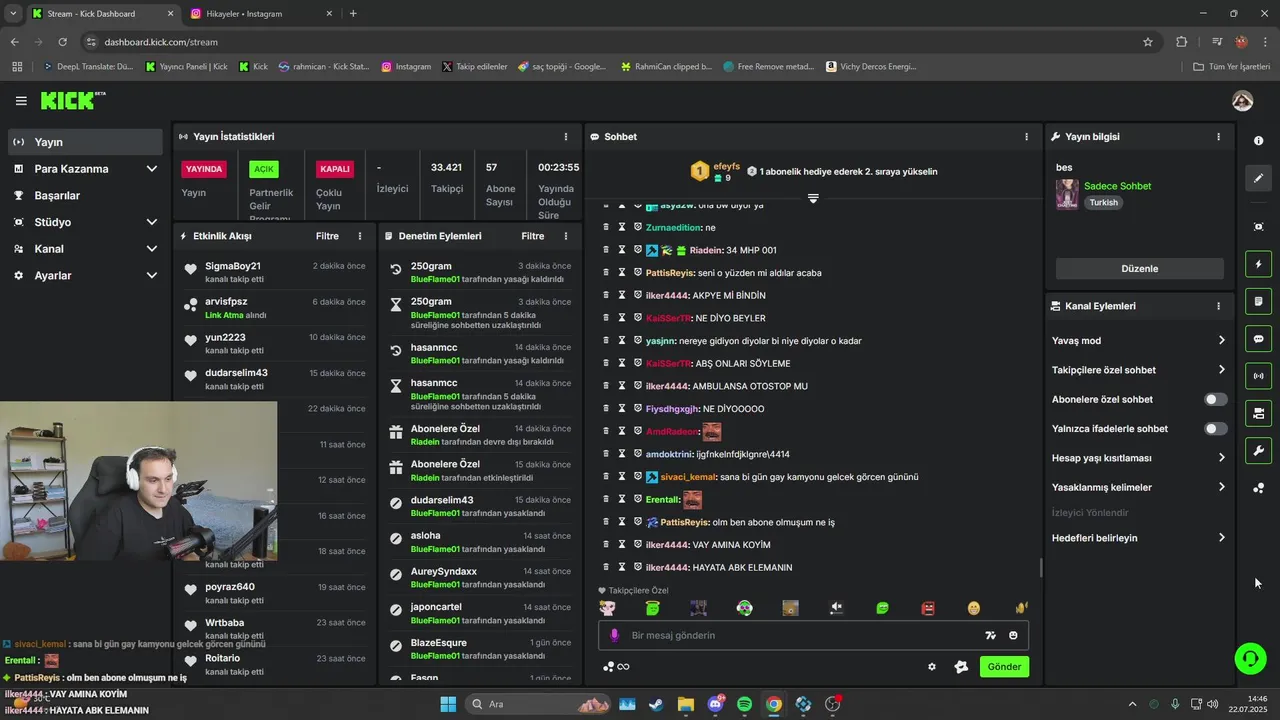Open three-dot menu of Denetim Eylemleri panel
Viewport: 1280px width, 720px height.
pos(566,236)
